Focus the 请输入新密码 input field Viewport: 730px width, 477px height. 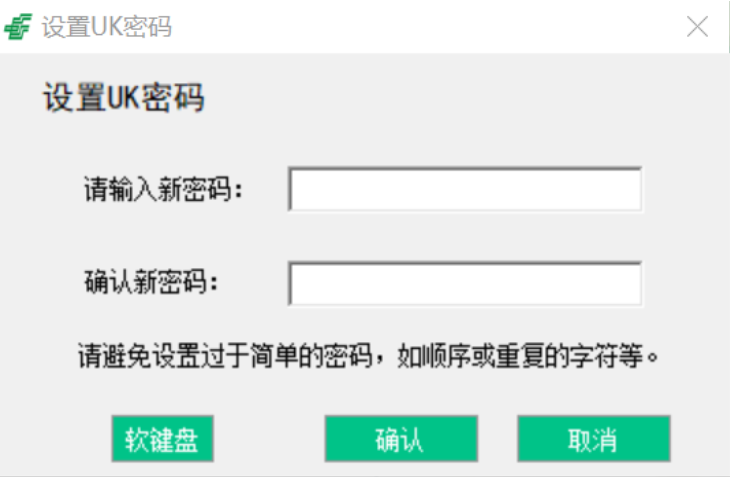click(465, 189)
